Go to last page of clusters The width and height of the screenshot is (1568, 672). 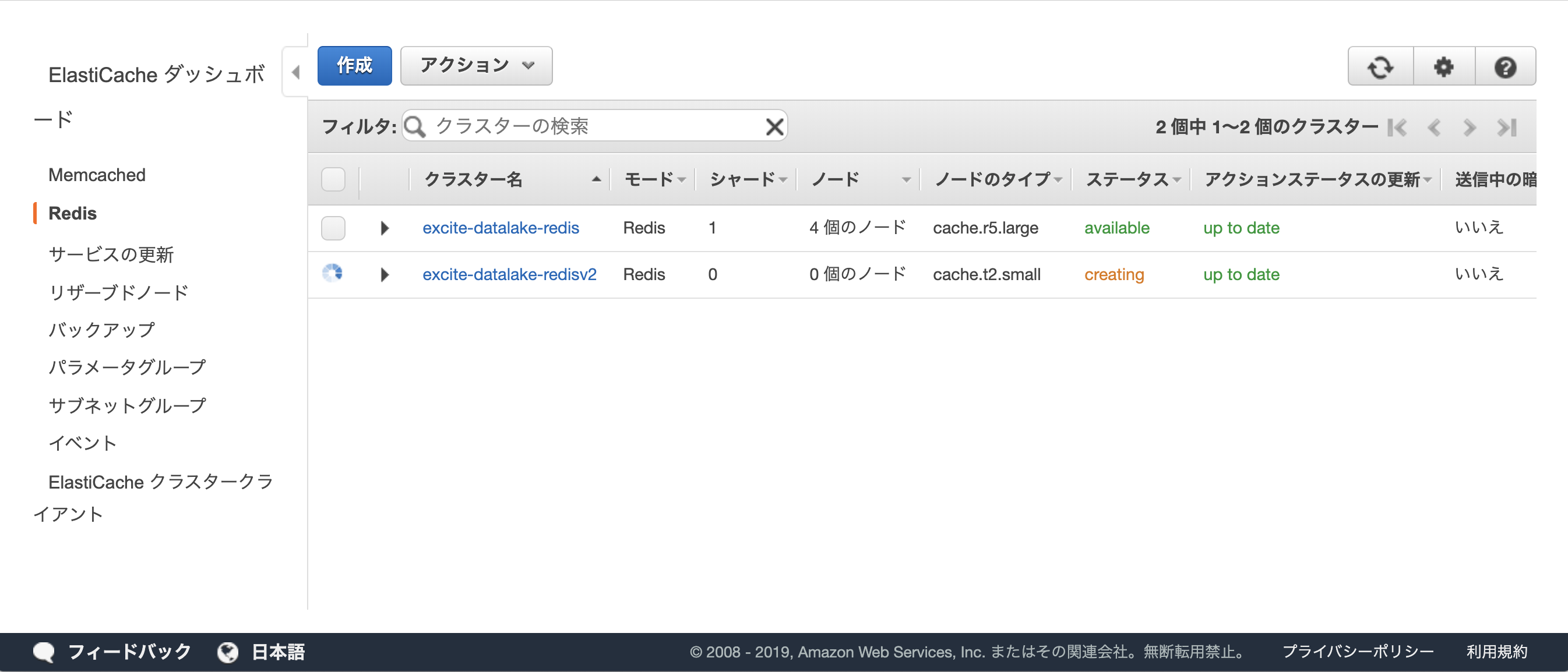tap(1506, 127)
